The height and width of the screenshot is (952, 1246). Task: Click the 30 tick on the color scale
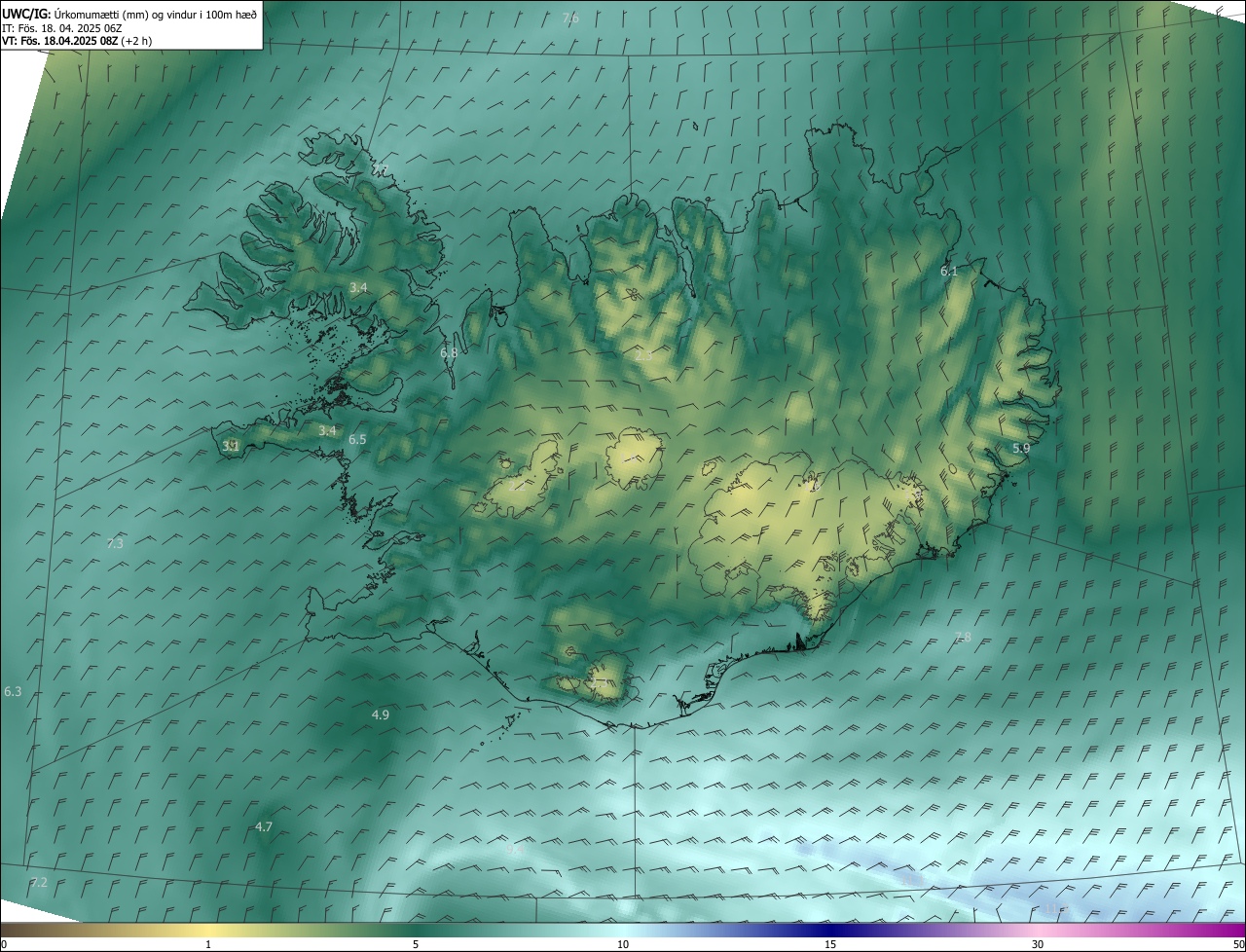[x=1038, y=944]
